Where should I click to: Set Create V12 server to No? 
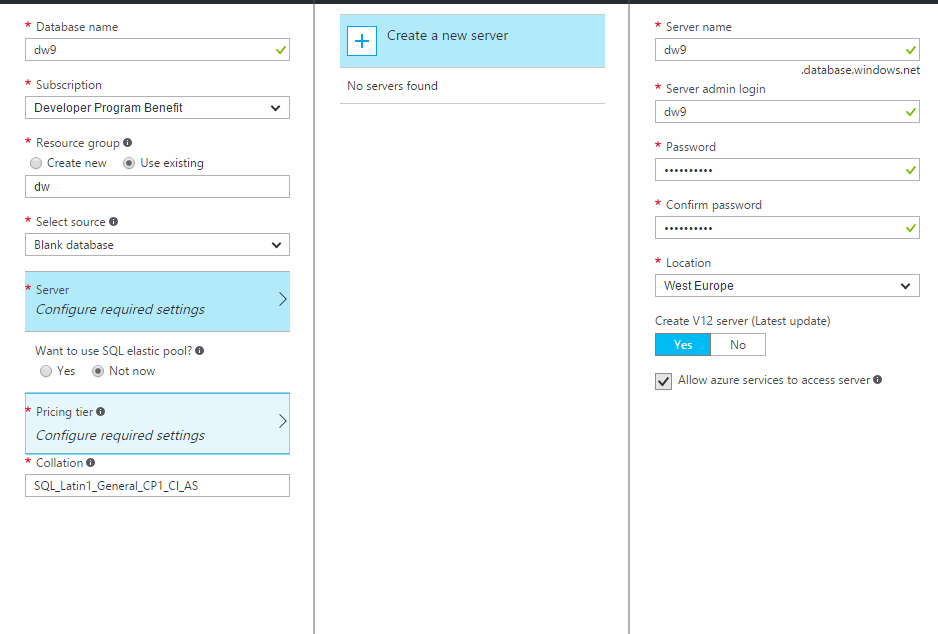pyautogui.click(x=738, y=345)
